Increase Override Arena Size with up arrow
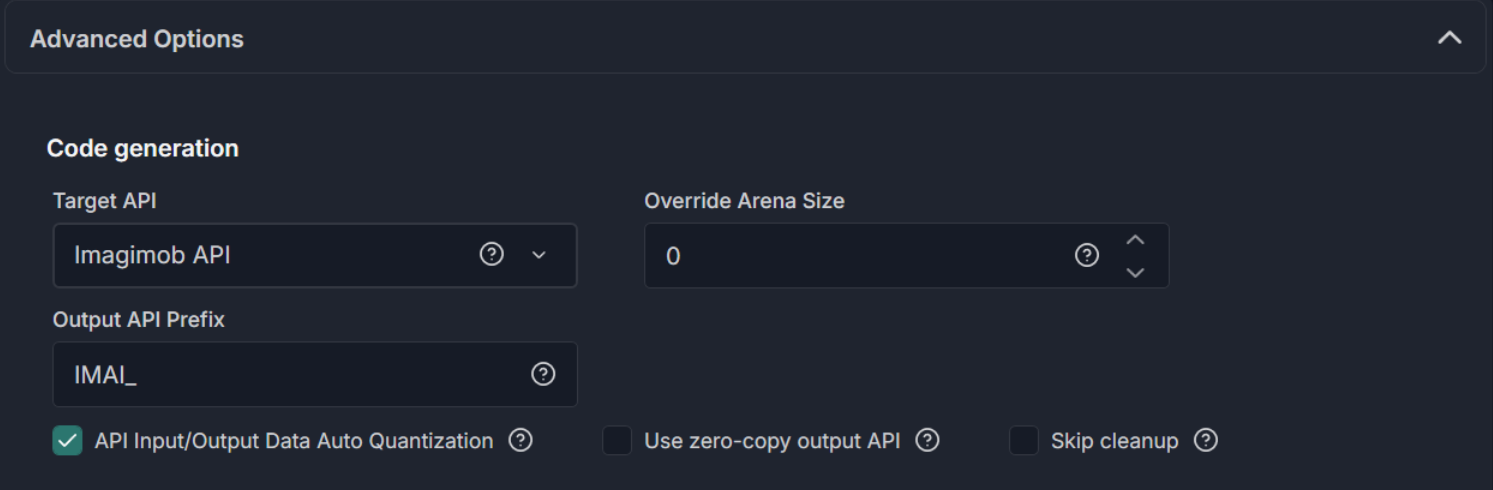Image resolution: width=1493 pixels, height=490 pixels. point(1135,240)
